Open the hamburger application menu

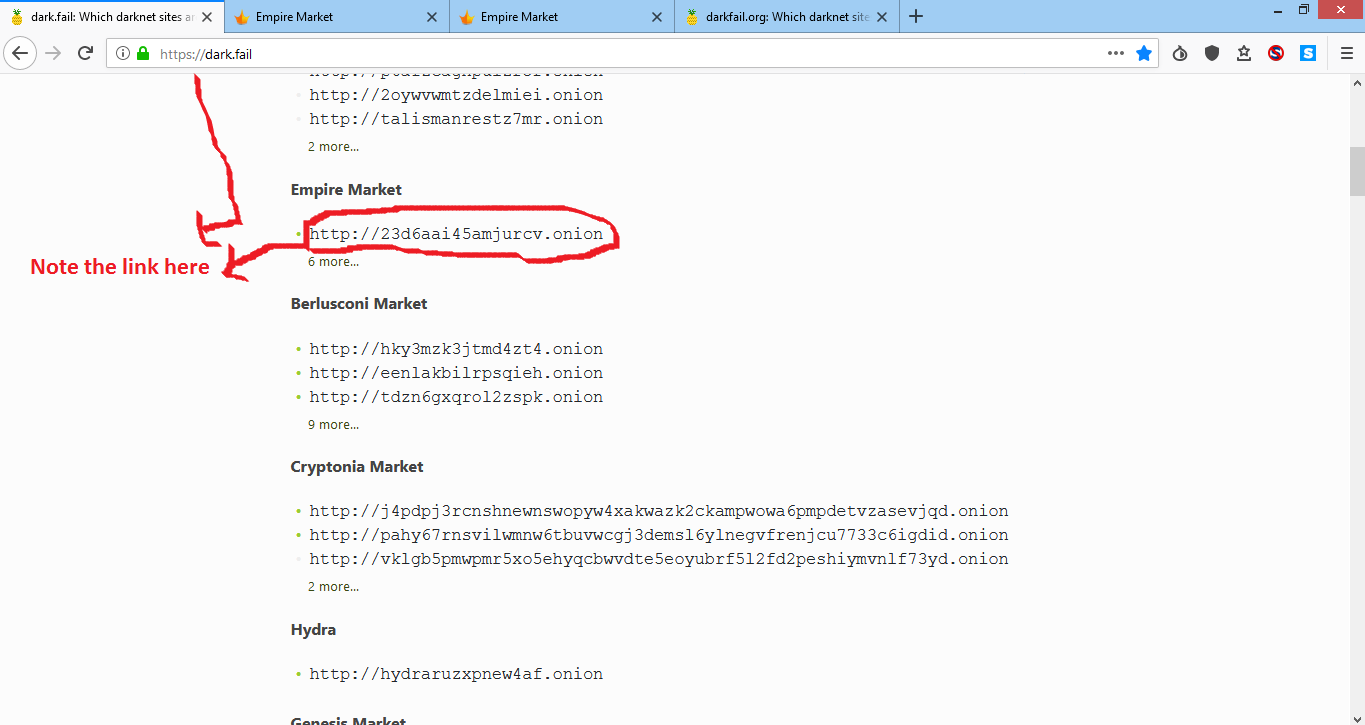[1347, 54]
